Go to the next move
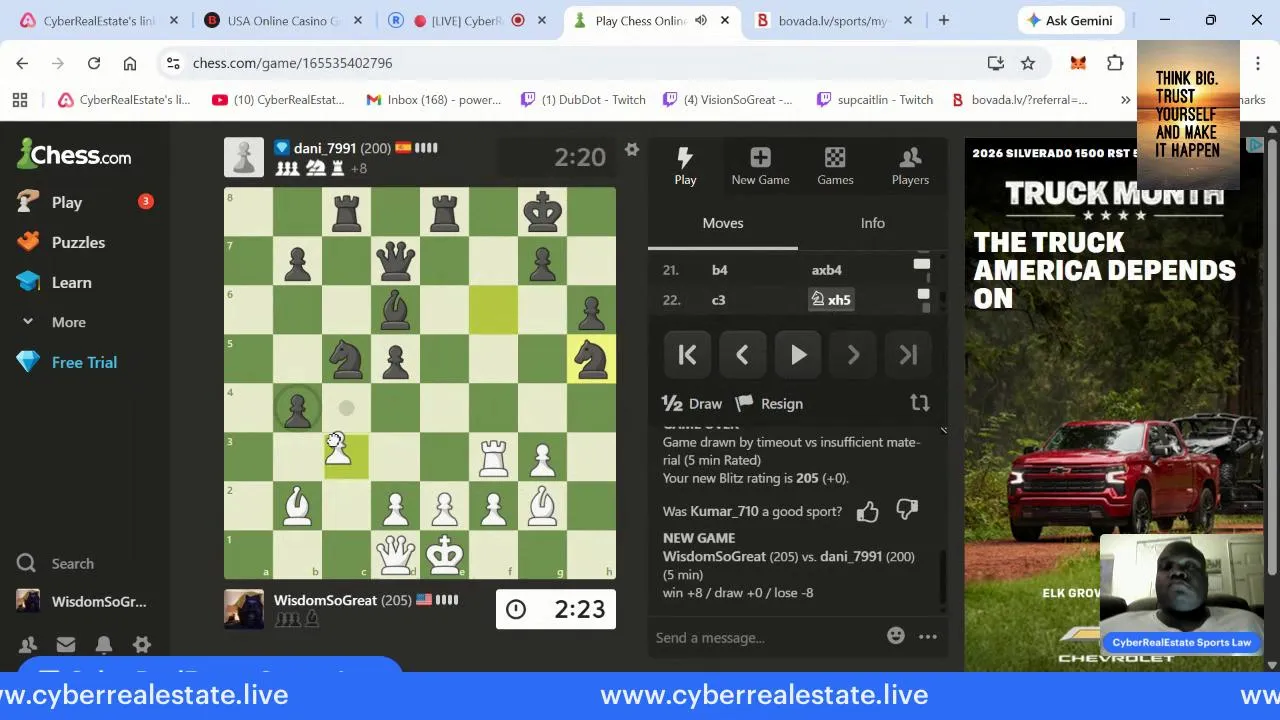1280x720 pixels. 853,355
